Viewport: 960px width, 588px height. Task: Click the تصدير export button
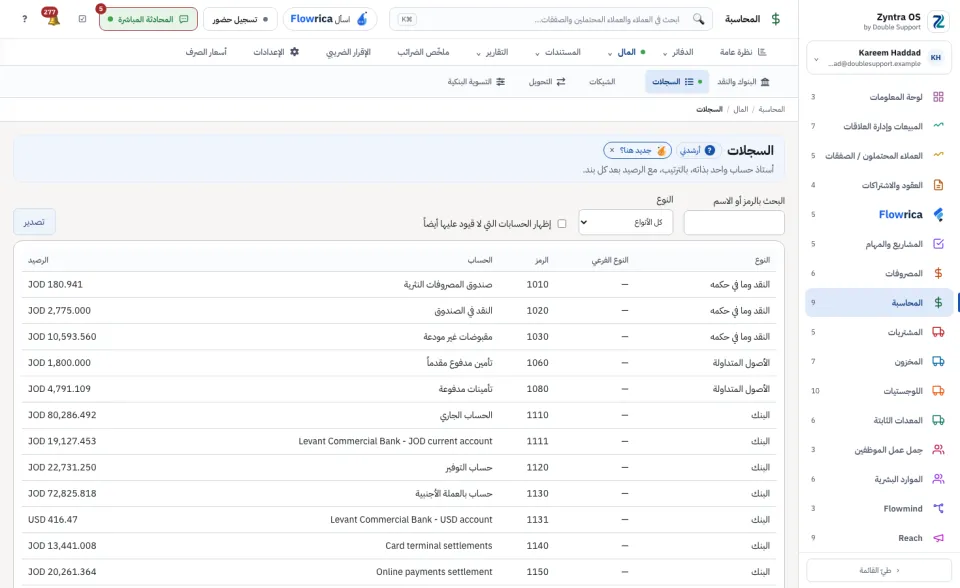[x=34, y=222]
